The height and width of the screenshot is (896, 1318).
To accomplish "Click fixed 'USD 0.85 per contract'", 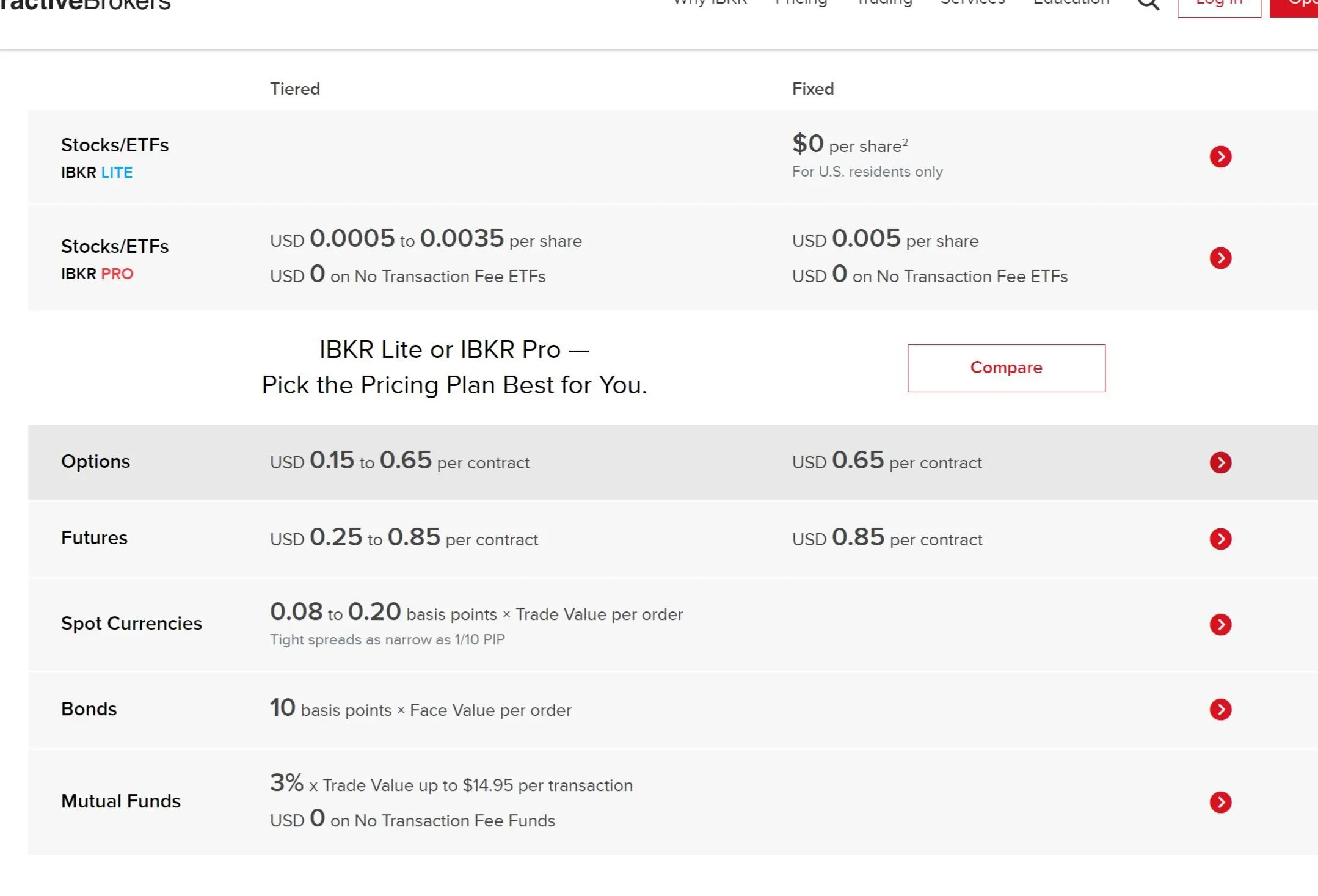I will pyautogui.click(x=887, y=537).
